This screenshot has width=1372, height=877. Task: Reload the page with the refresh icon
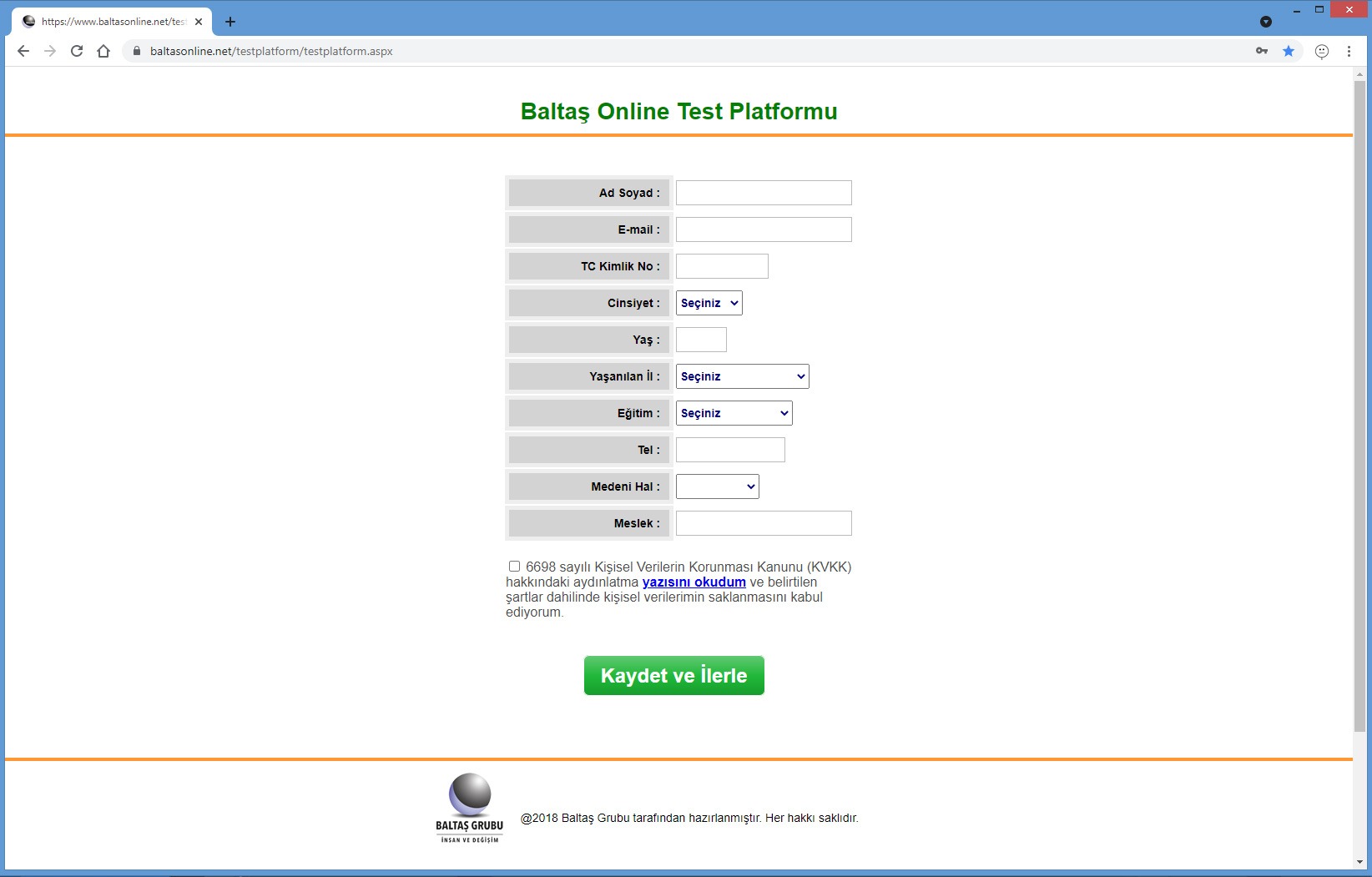(77, 51)
